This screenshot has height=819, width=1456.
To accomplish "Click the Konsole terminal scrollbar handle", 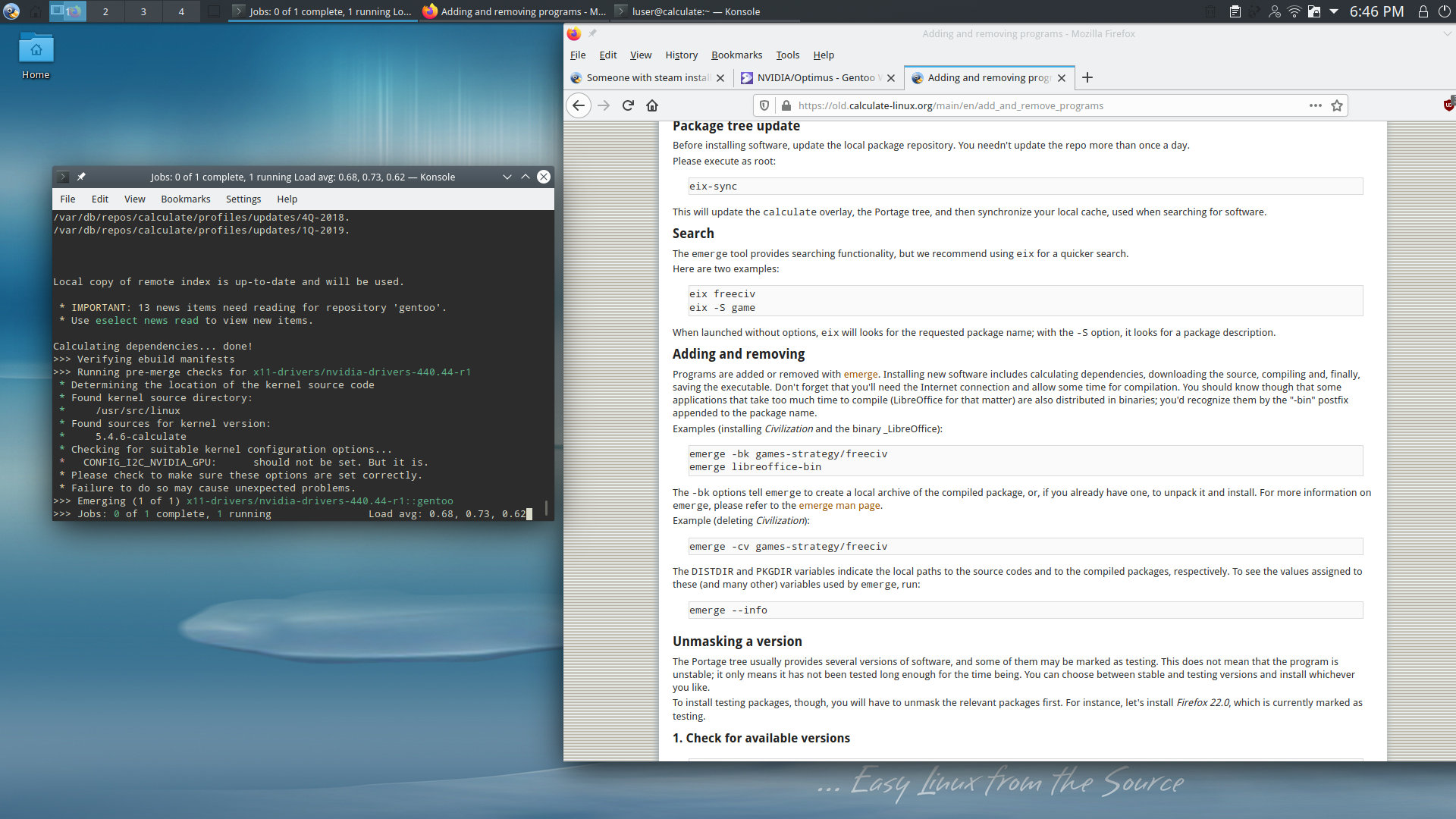I will point(547,507).
